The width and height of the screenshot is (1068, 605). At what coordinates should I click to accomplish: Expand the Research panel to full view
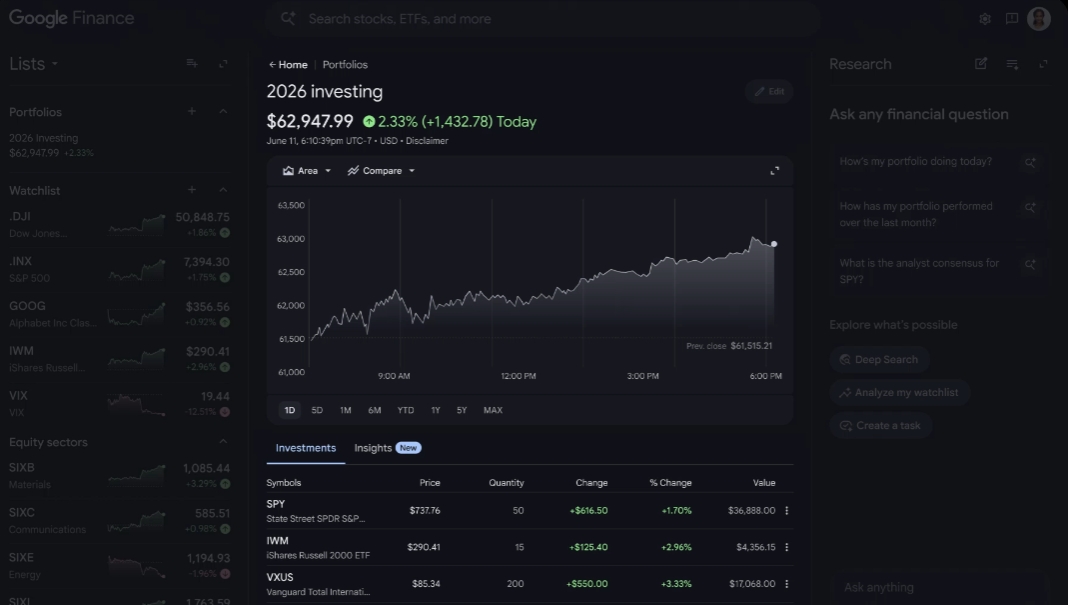(x=1043, y=64)
